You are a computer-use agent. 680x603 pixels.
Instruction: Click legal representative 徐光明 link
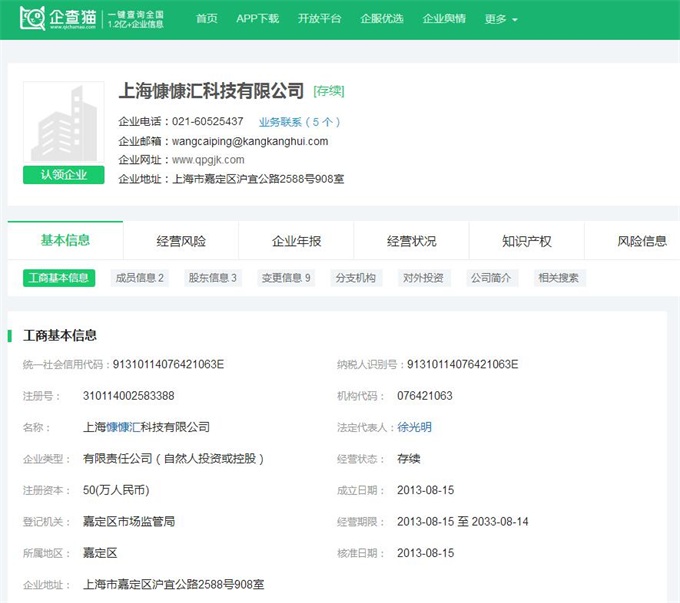coord(414,427)
